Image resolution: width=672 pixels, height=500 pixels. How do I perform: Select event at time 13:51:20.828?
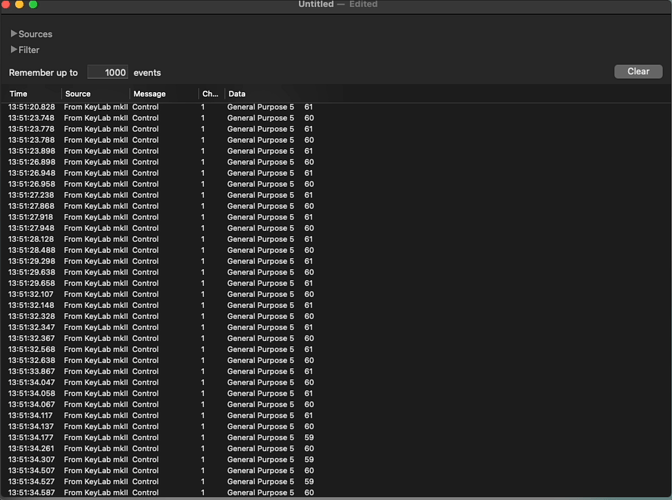point(336,107)
